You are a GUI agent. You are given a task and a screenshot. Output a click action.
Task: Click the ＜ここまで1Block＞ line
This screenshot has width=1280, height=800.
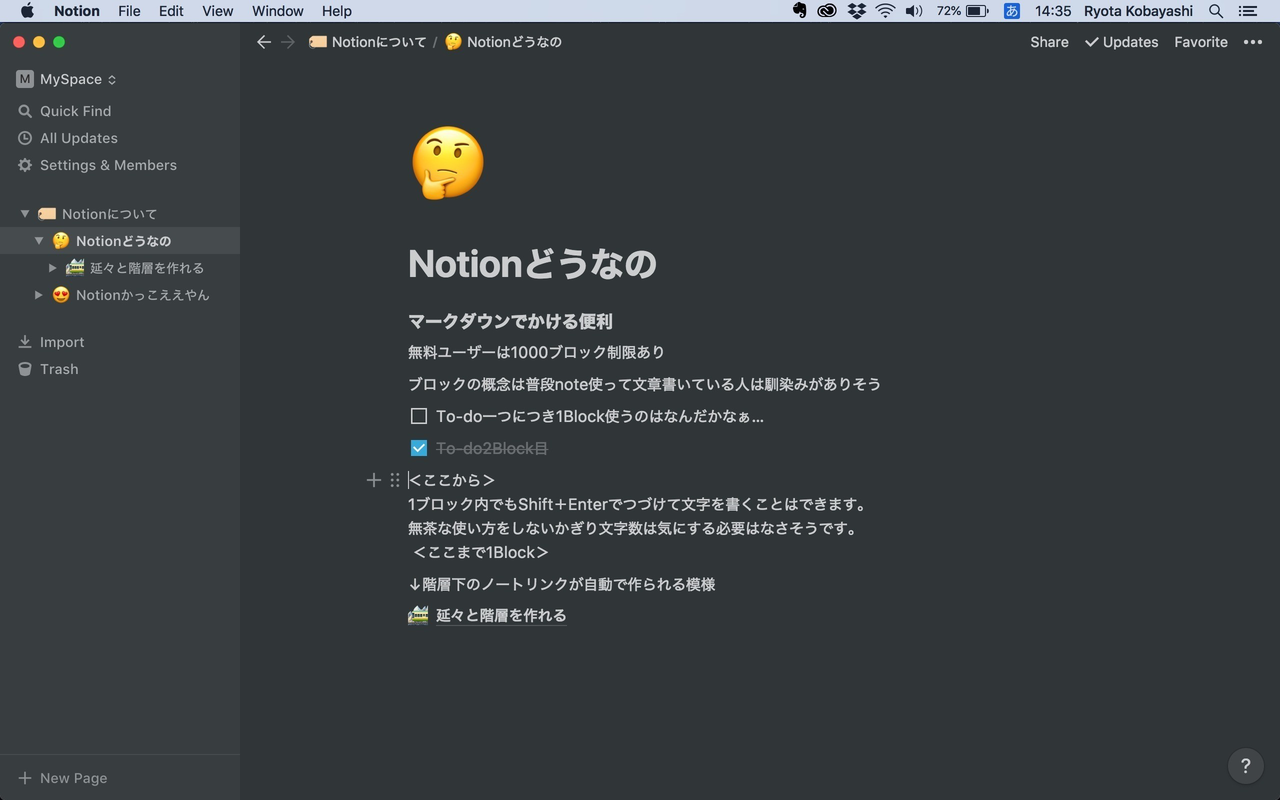pos(481,552)
